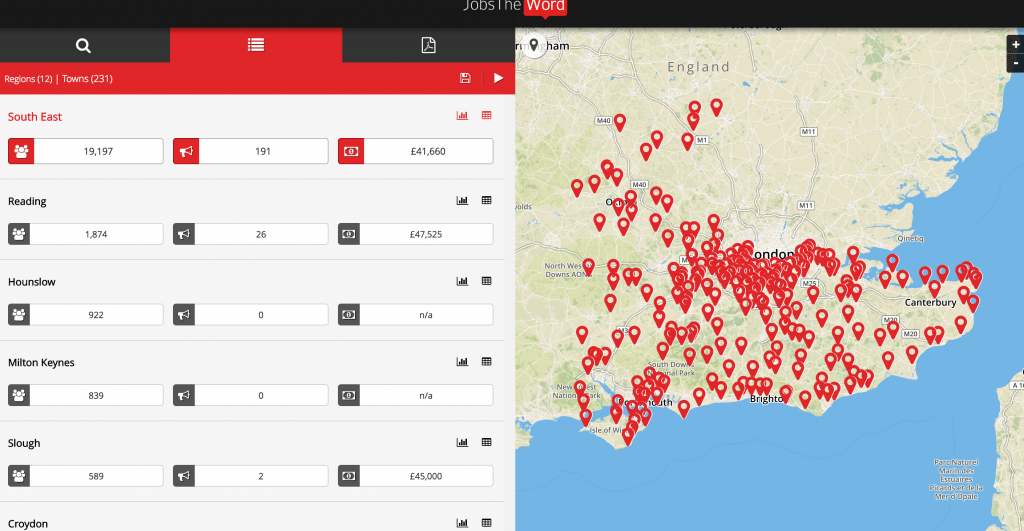Open the Reading table icon

pyautogui.click(x=487, y=201)
